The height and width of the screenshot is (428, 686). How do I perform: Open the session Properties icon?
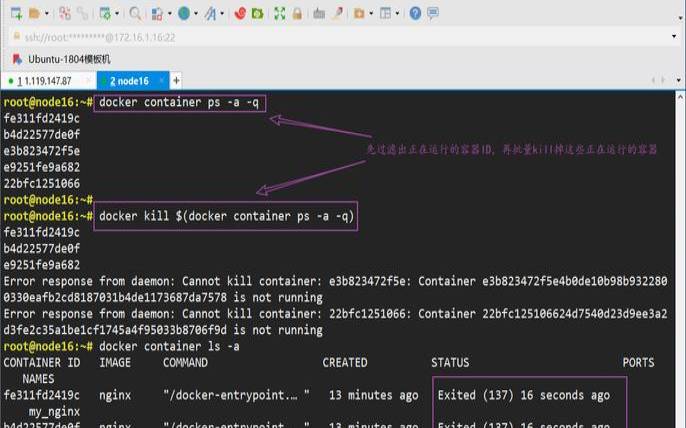105,14
